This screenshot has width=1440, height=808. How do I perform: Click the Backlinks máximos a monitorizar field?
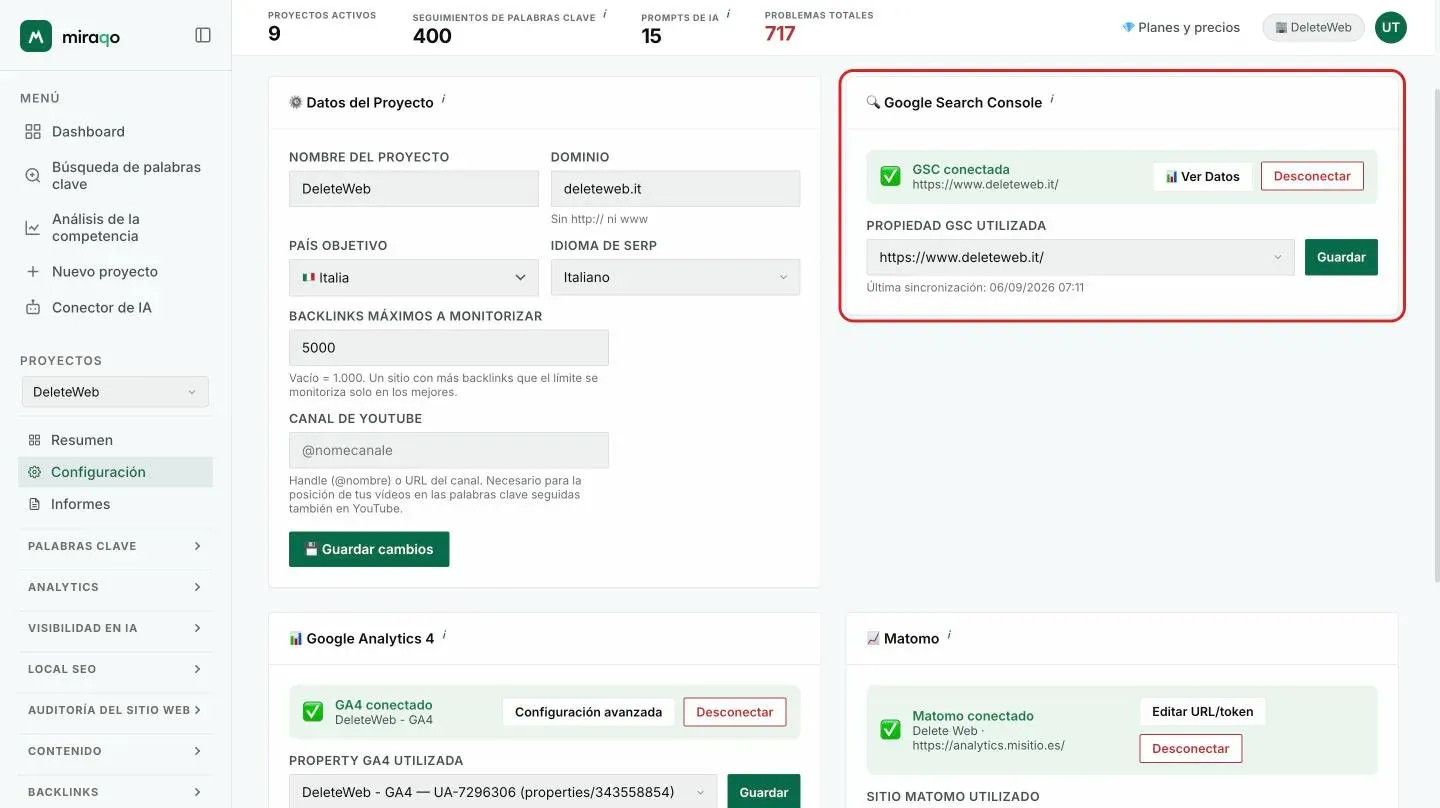click(x=449, y=348)
